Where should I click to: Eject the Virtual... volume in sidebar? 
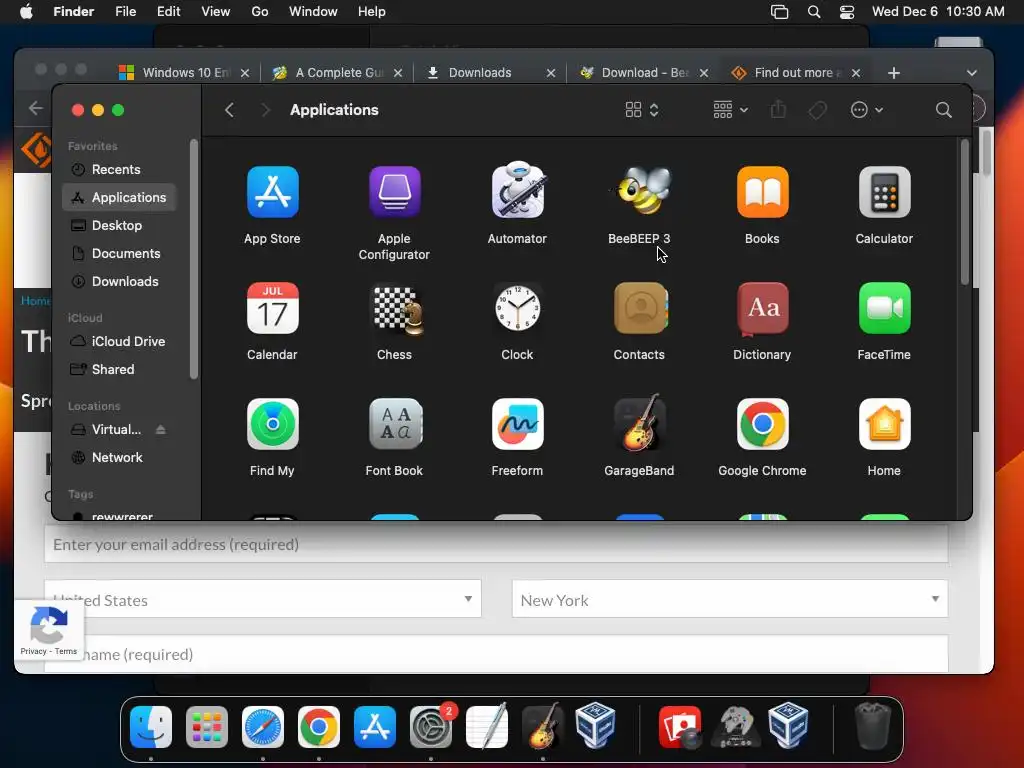point(161,430)
